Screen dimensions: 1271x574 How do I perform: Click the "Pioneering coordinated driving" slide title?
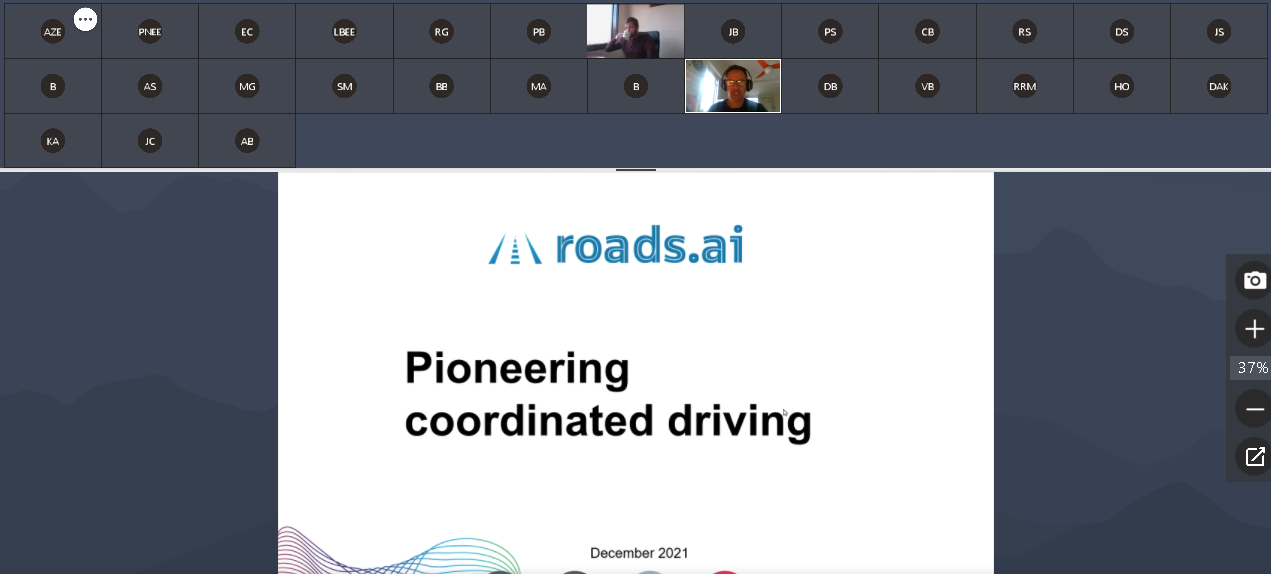608,395
